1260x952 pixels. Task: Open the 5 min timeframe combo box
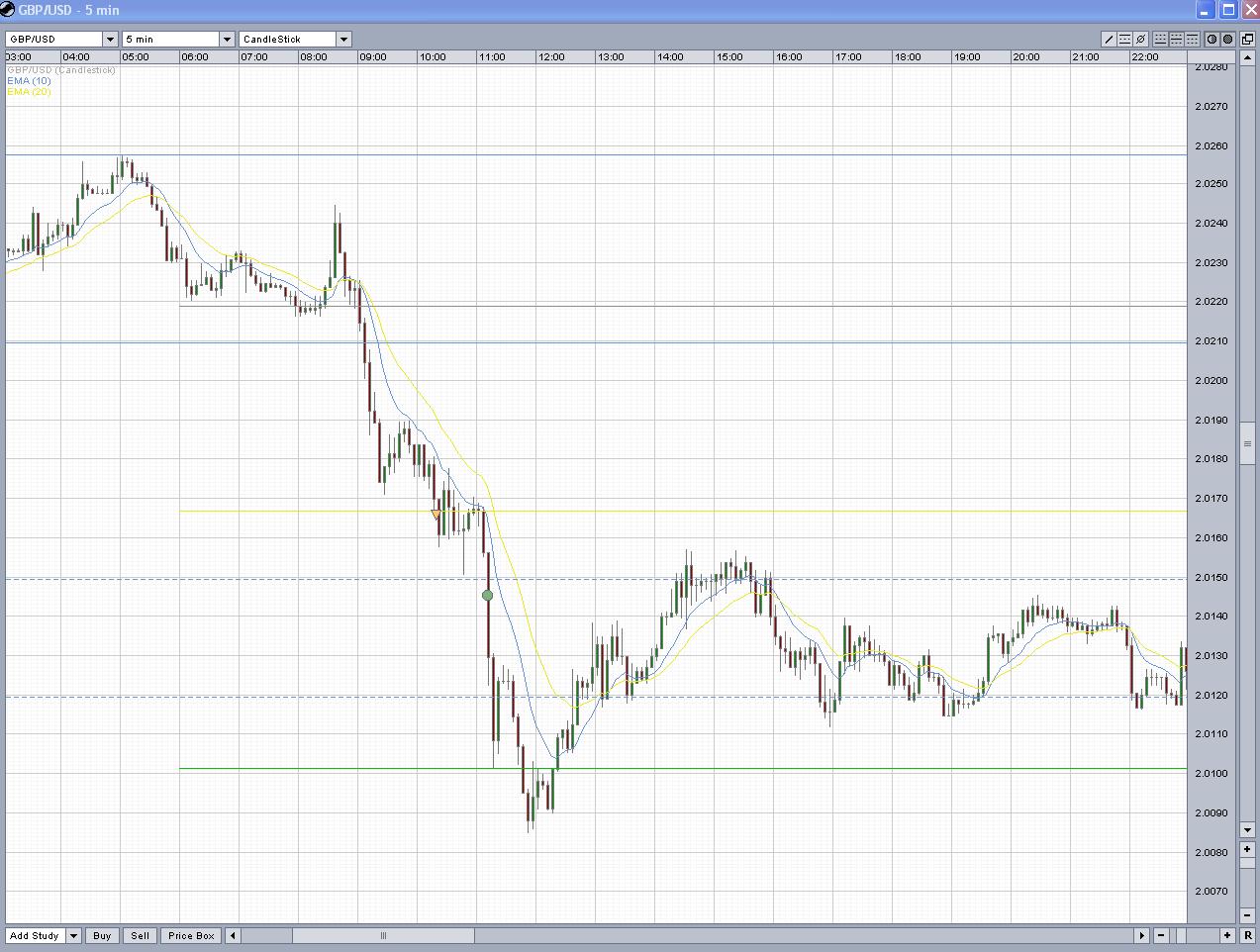click(178, 40)
